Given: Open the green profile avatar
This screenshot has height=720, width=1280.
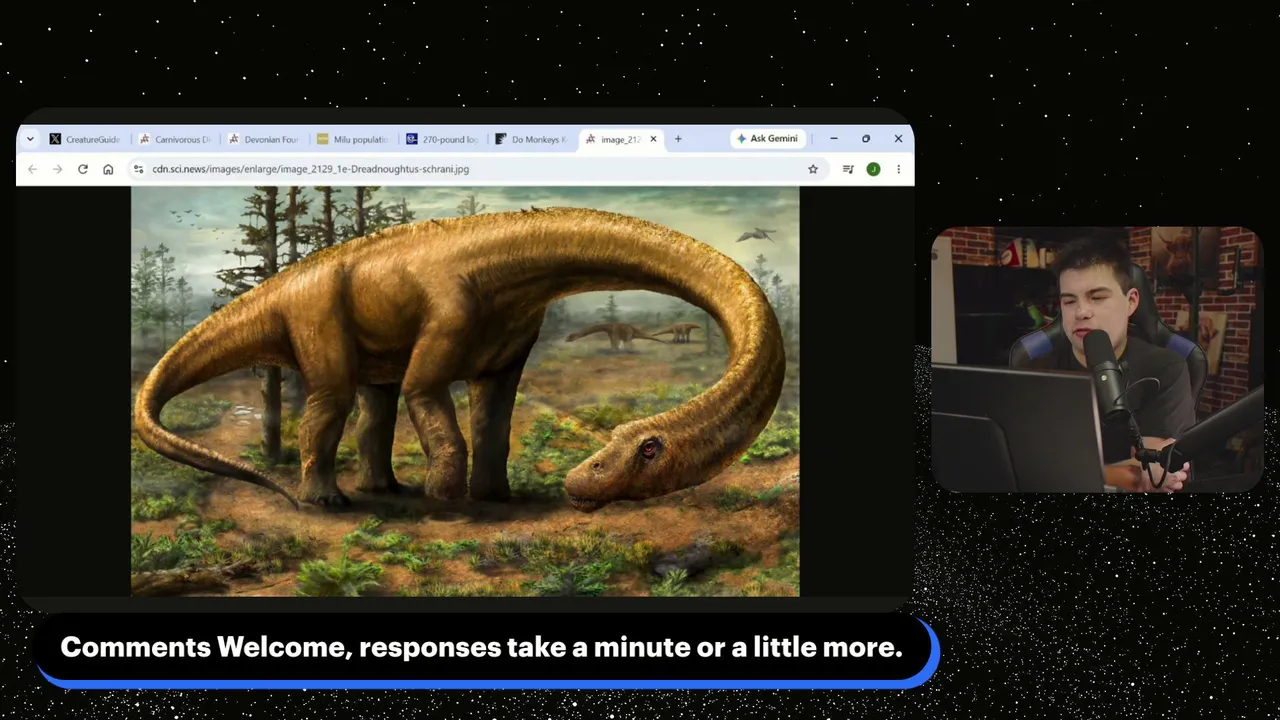Looking at the screenshot, I should pyautogui.click(x=873, y=169).
